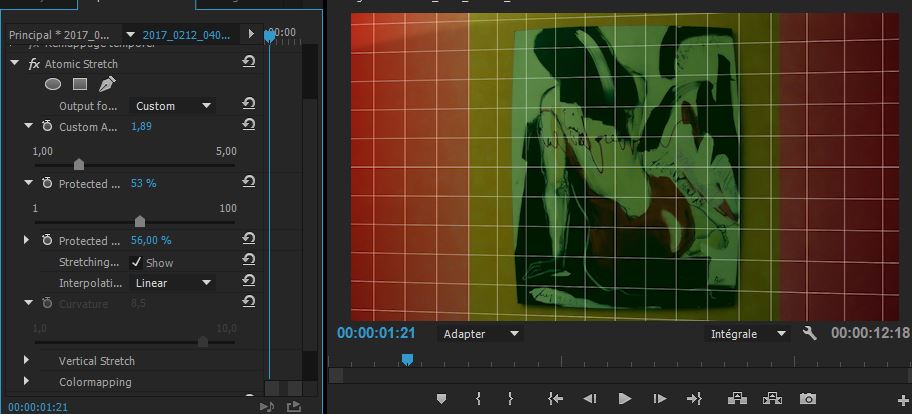Reset the Protected 53 % parameter
The width and height of the screenshot is (912, 414).
(x=248, y=182)
